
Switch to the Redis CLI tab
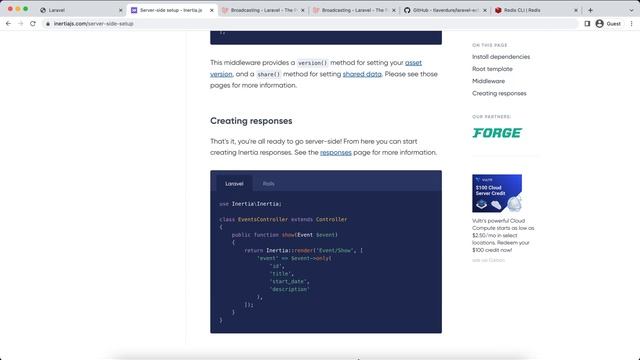(535, 10)
